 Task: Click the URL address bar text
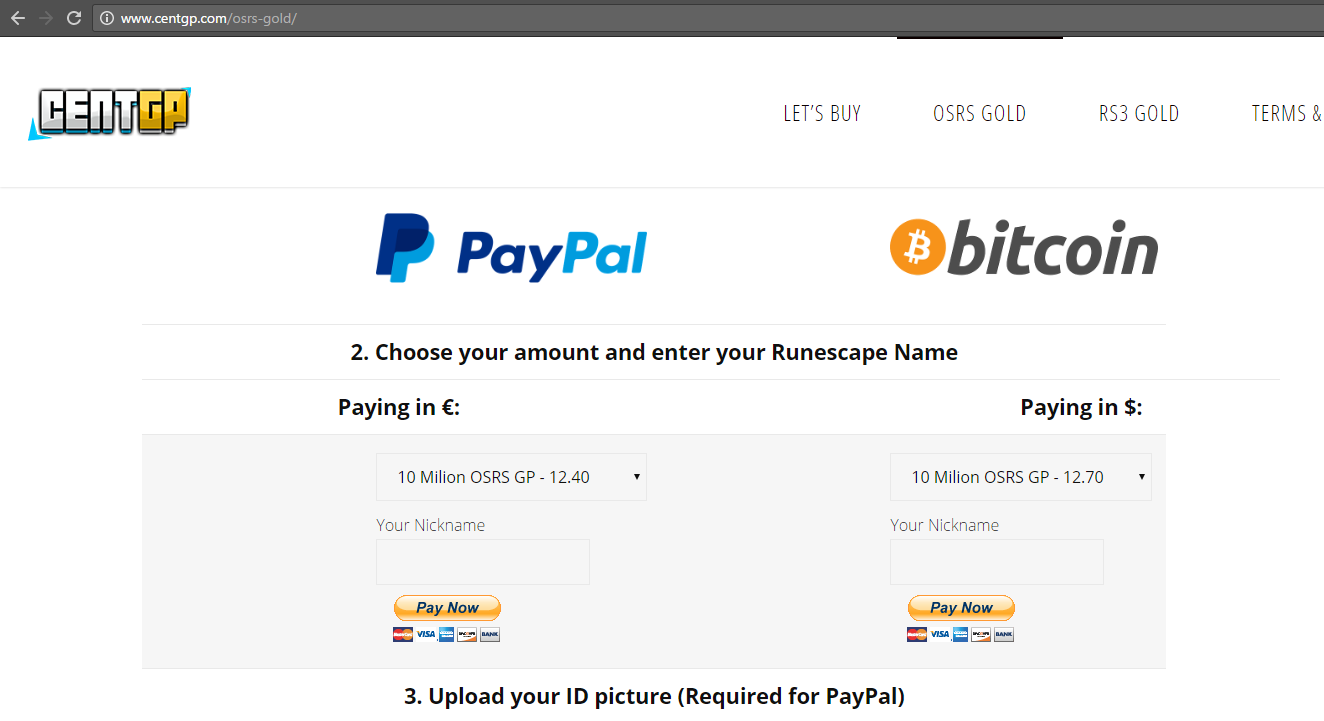pyautogui.click(x=209, y=18)
